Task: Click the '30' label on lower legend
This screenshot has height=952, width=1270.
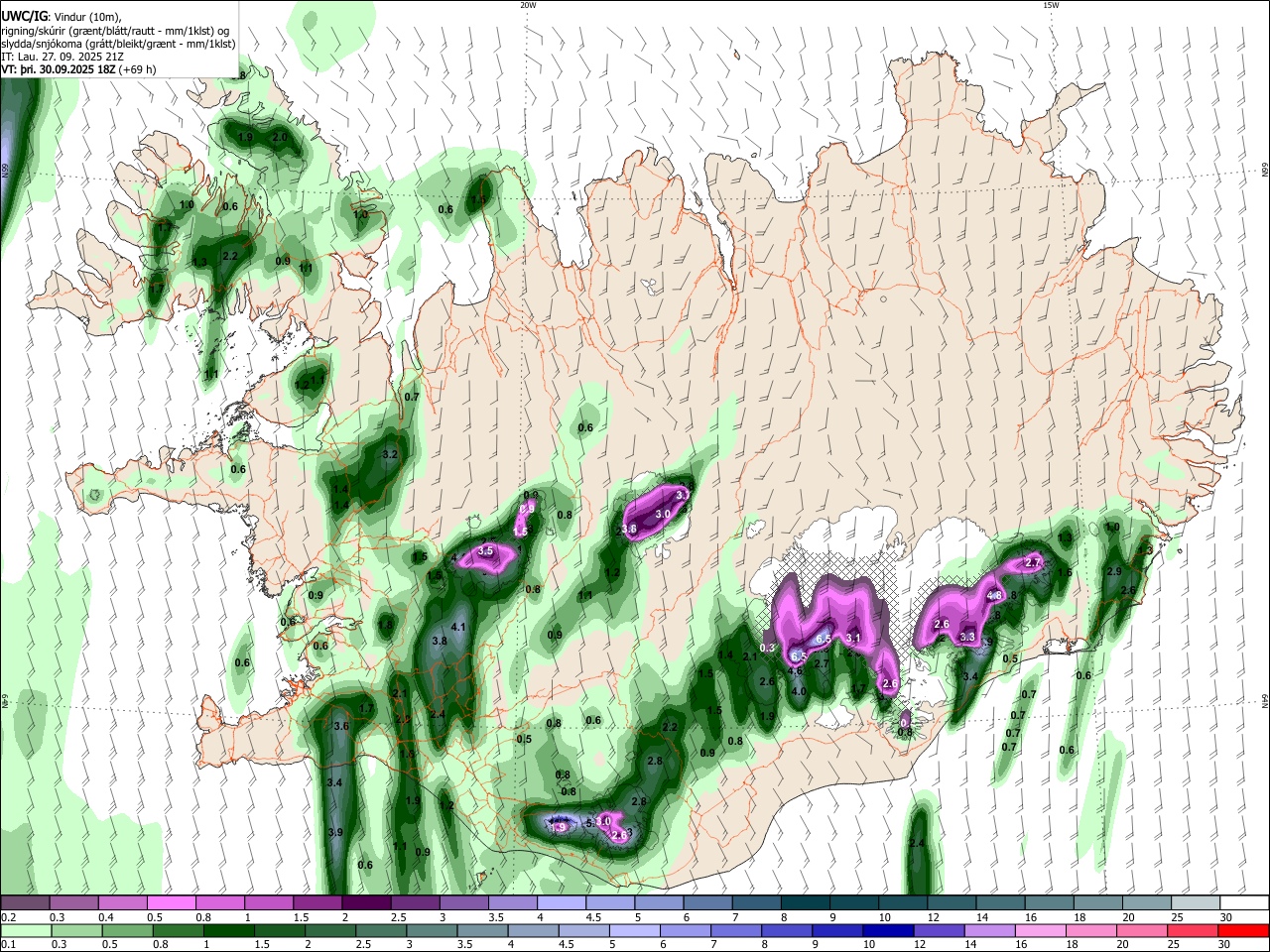Action: pyautogui.click(x=1225, y=944)
